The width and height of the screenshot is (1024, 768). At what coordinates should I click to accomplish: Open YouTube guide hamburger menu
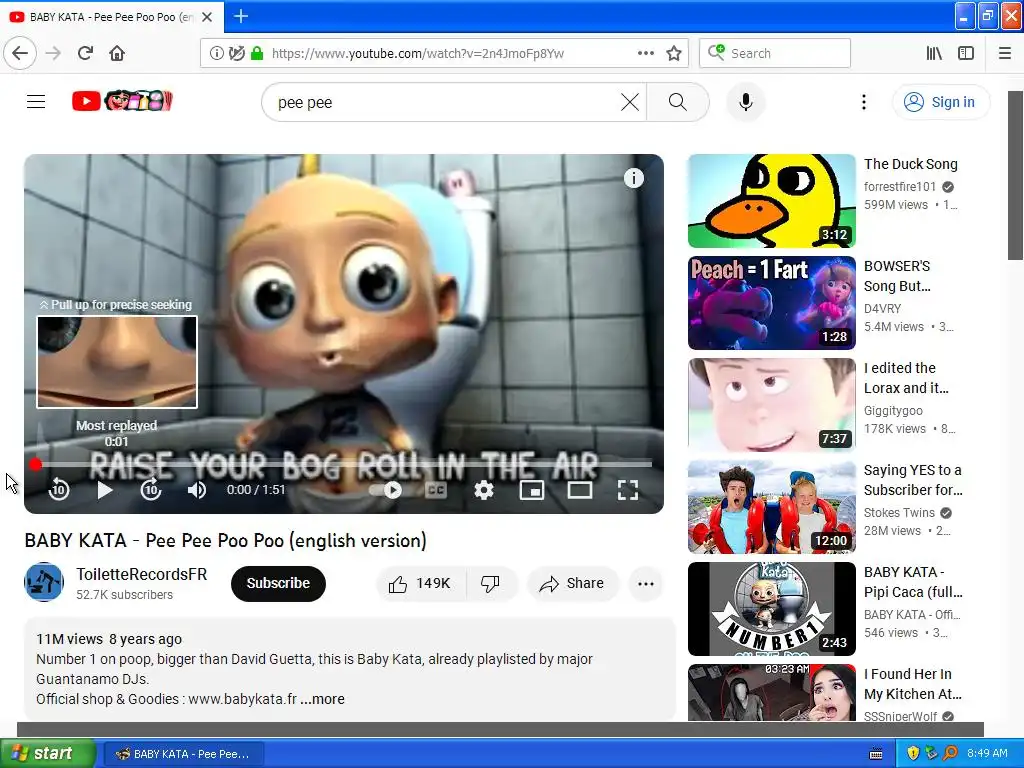click(x=36, y=102)
